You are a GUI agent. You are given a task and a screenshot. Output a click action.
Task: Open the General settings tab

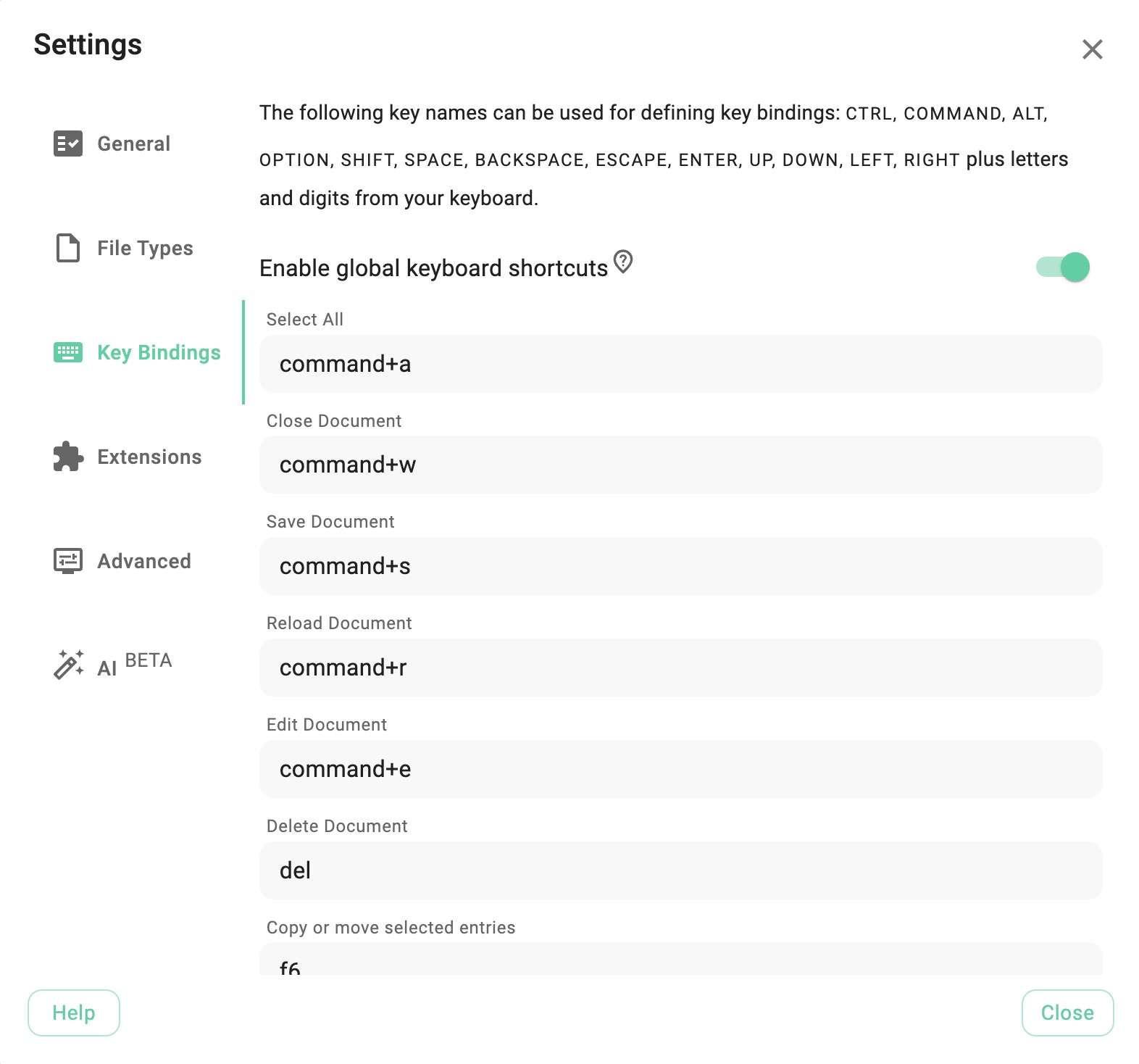pyautogui.click(x=134, y=144)
